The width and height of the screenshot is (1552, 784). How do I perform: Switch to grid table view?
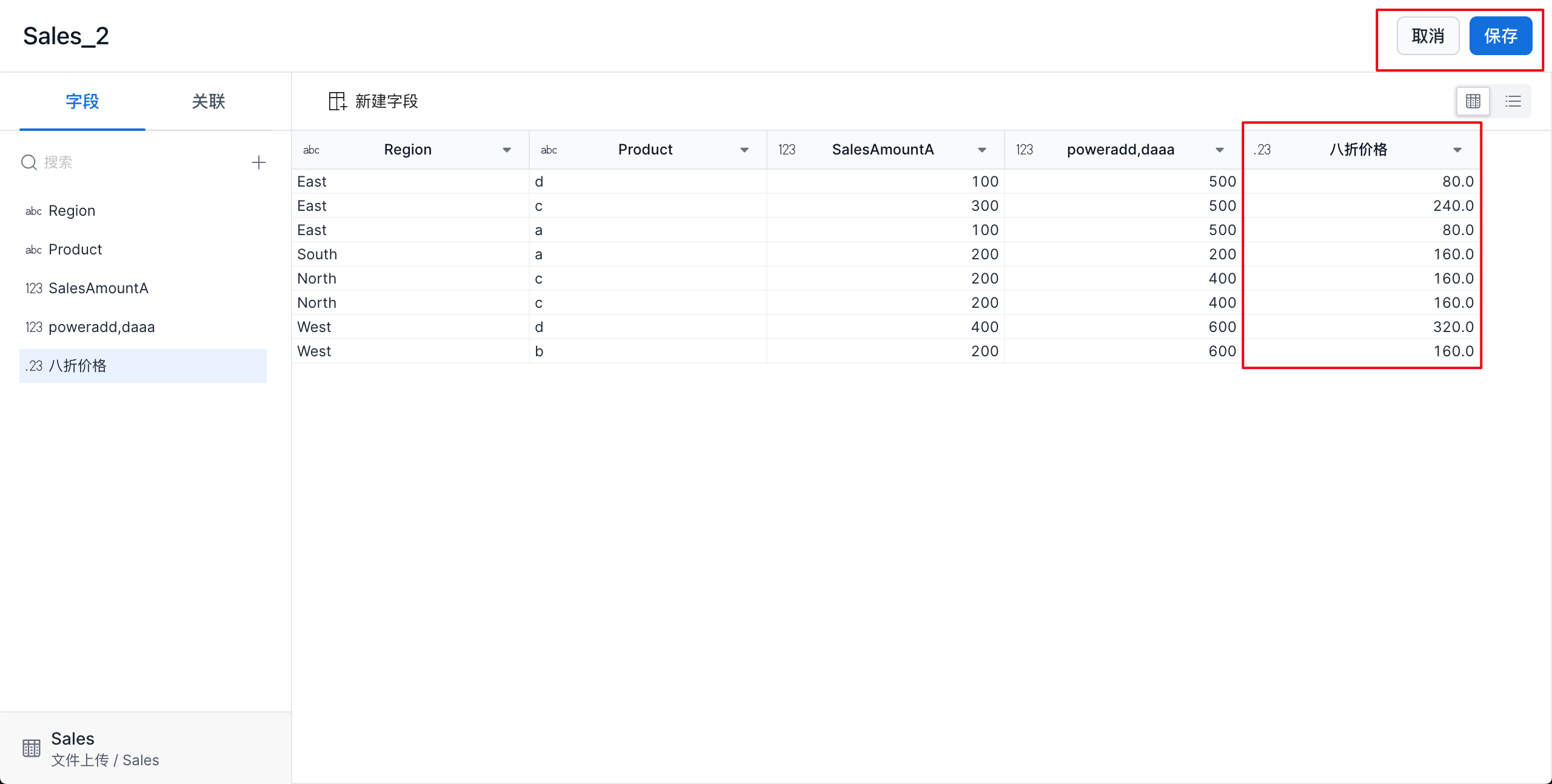click(1473, 101)
